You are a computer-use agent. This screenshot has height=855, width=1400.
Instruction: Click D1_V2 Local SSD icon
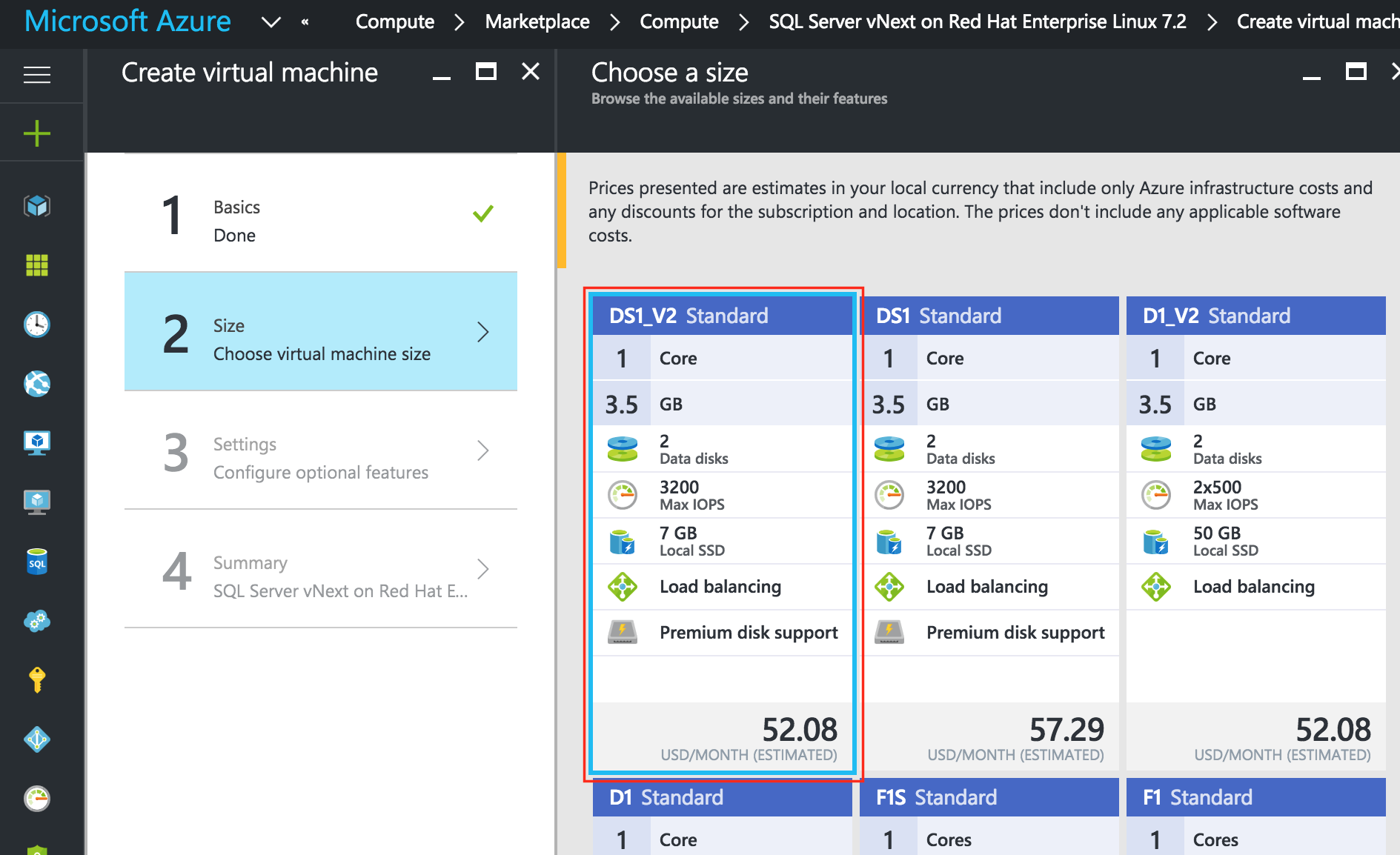(1156, 542)
